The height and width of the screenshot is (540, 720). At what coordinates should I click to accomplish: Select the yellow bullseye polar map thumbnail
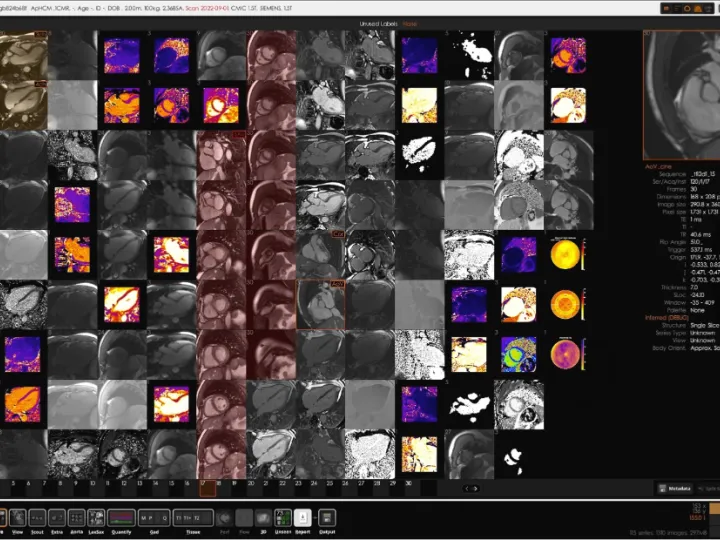click(x=568, y=254)
